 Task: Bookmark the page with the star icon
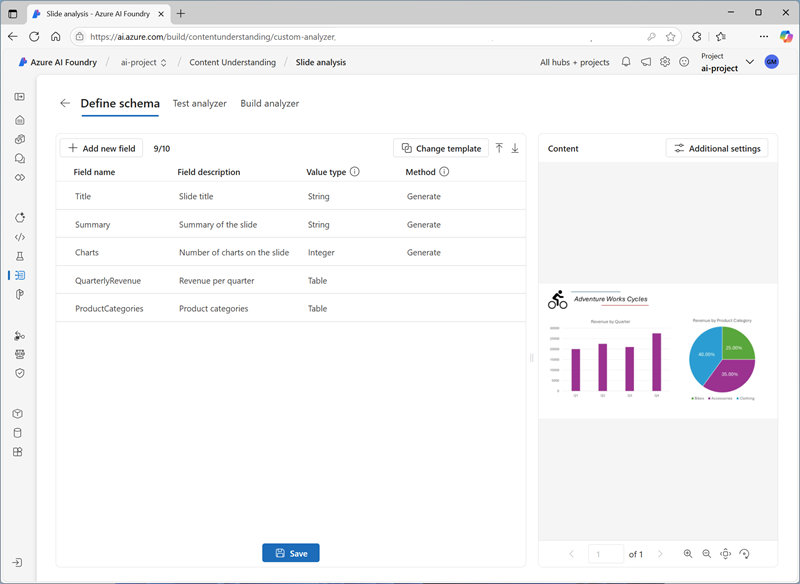pyautogui.click(x=670, y=37)
